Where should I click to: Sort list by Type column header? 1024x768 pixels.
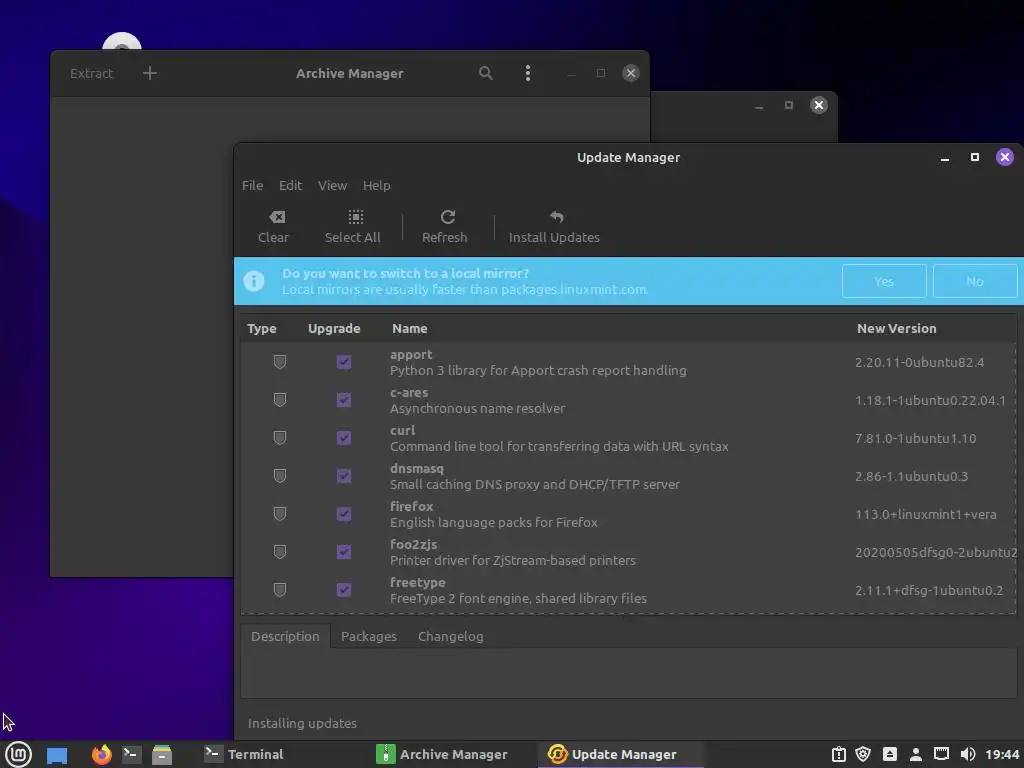(262, 328)
